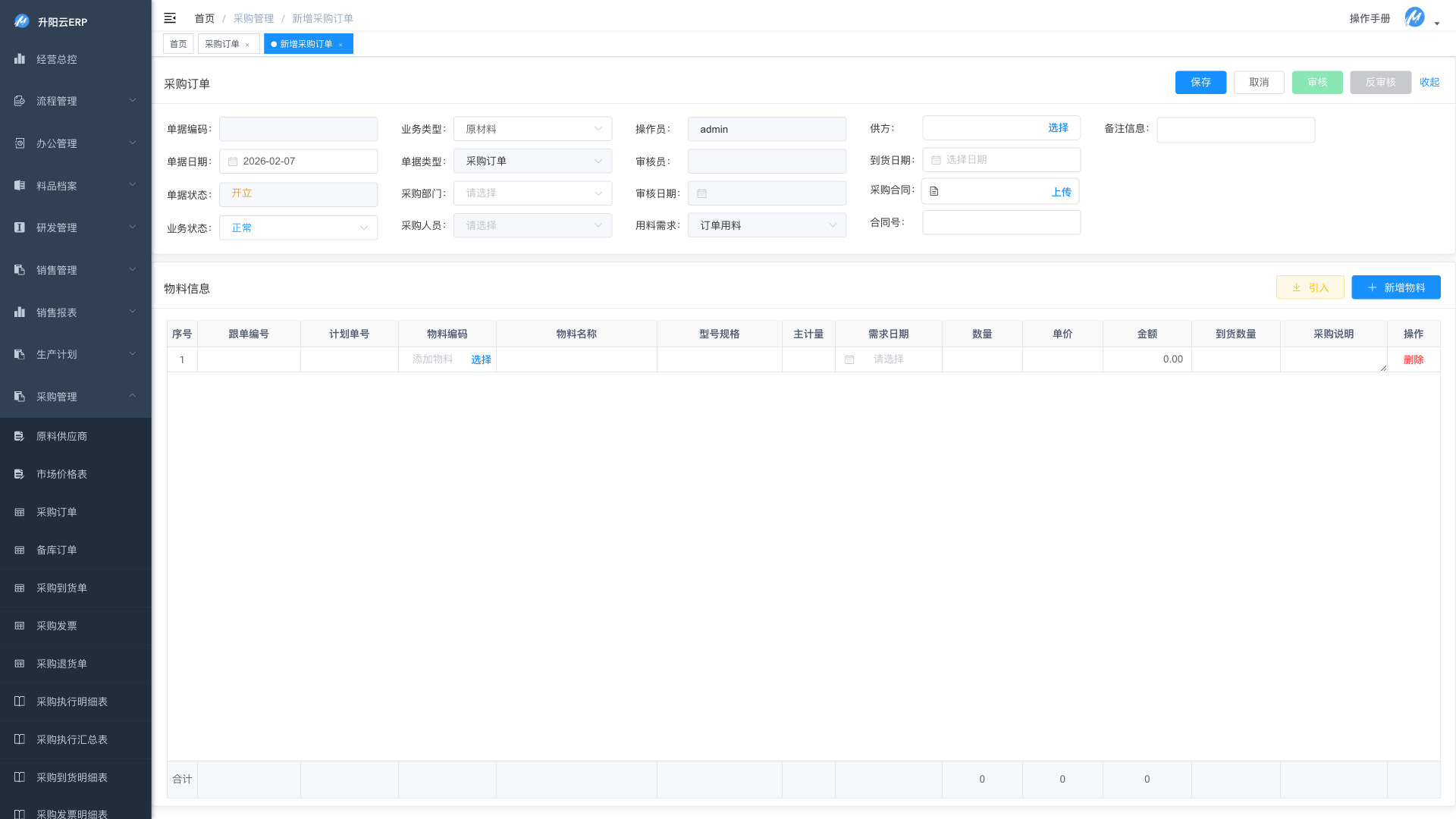Switch to the 首页 tab
The height and width of the screenshot is (819, 1456).
(178, 44)
